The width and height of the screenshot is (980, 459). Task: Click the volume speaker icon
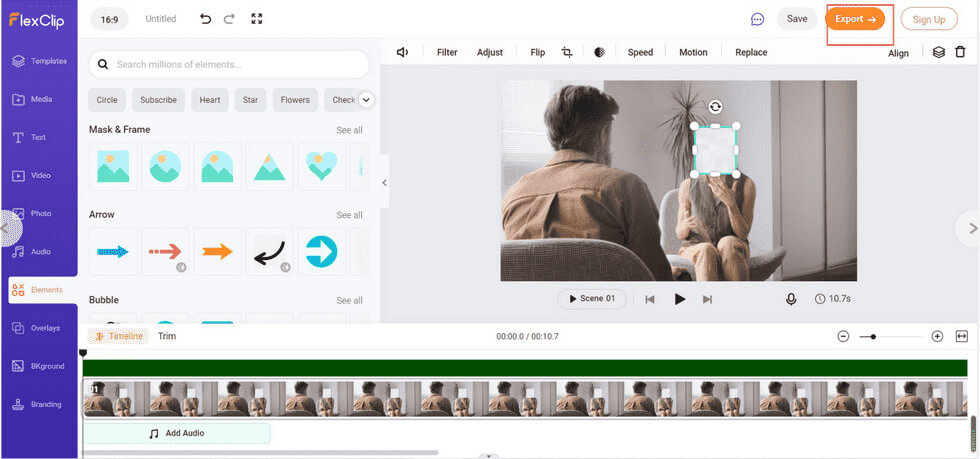(402, 53)
